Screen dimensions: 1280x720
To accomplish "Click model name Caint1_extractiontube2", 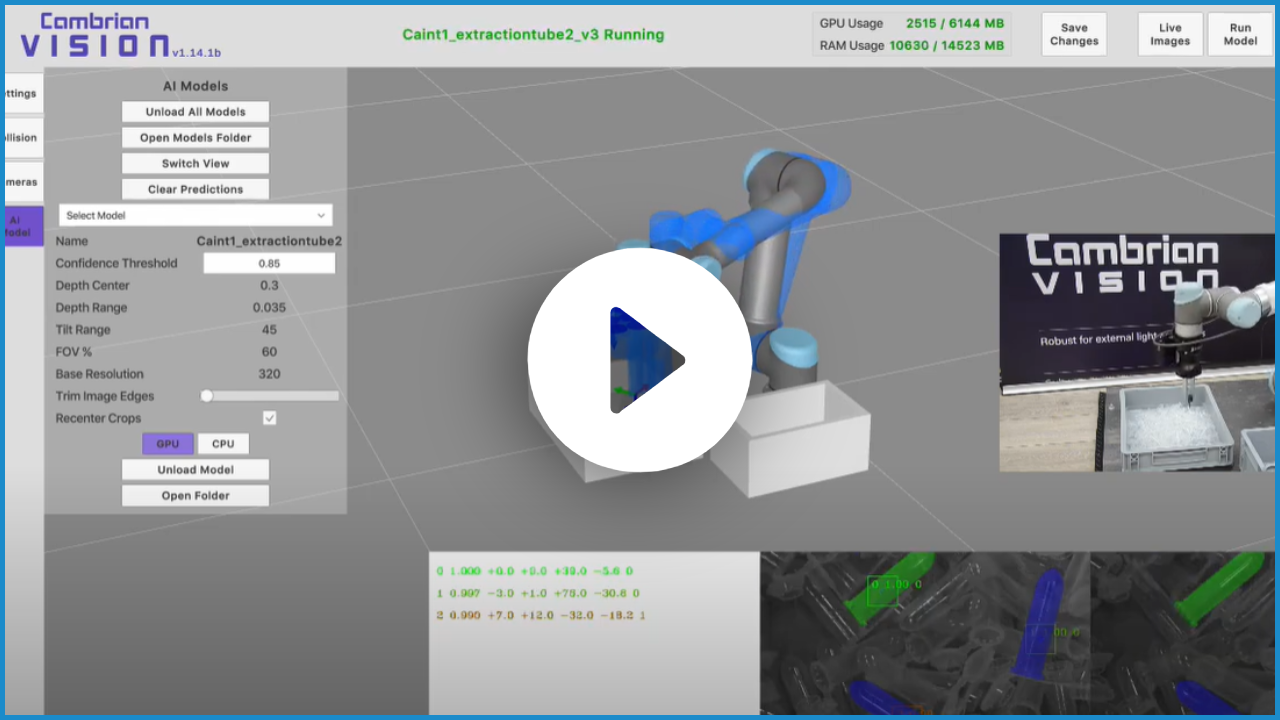I will (269, 241).
